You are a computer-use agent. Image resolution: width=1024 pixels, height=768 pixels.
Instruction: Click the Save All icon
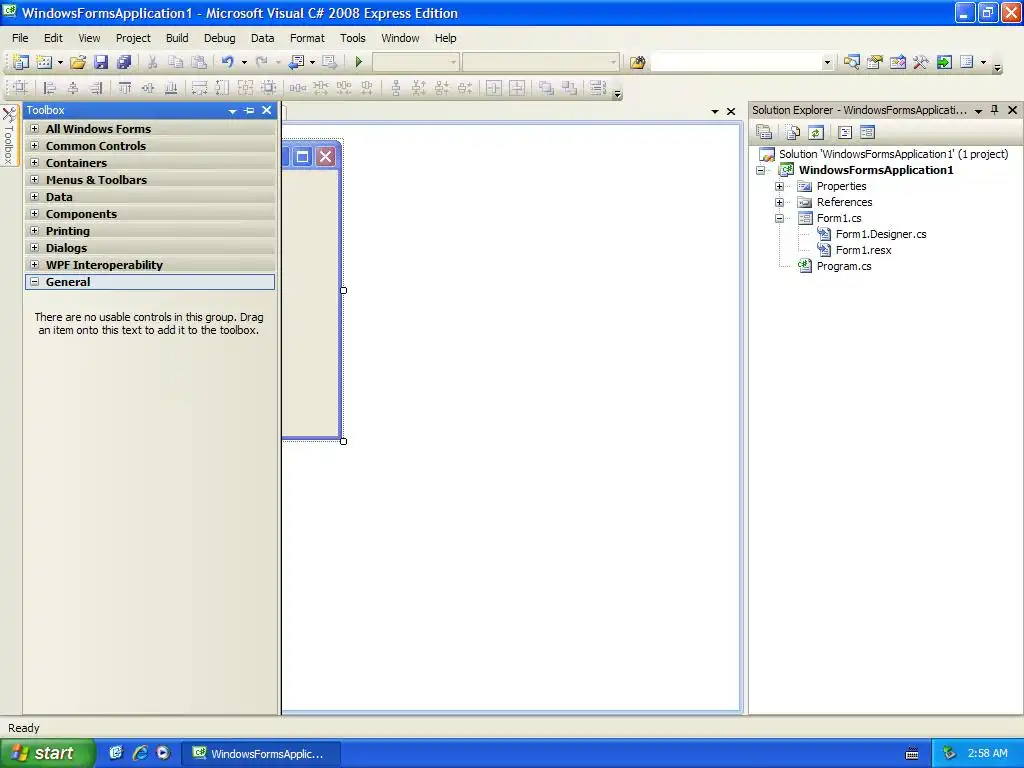pyautogui.click(x=123, y=62)
